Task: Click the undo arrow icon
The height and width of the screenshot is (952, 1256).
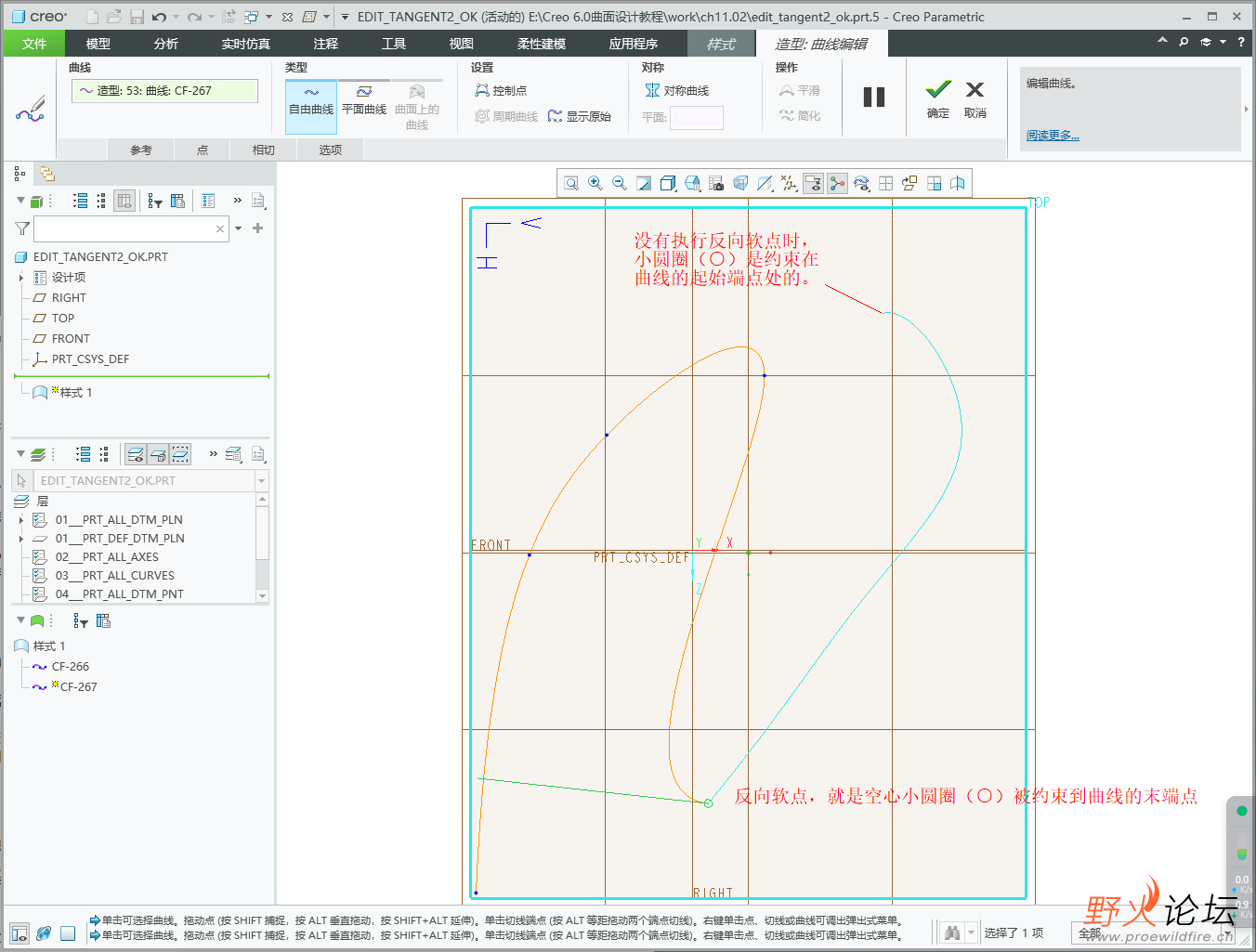Action: pos(159,17)
